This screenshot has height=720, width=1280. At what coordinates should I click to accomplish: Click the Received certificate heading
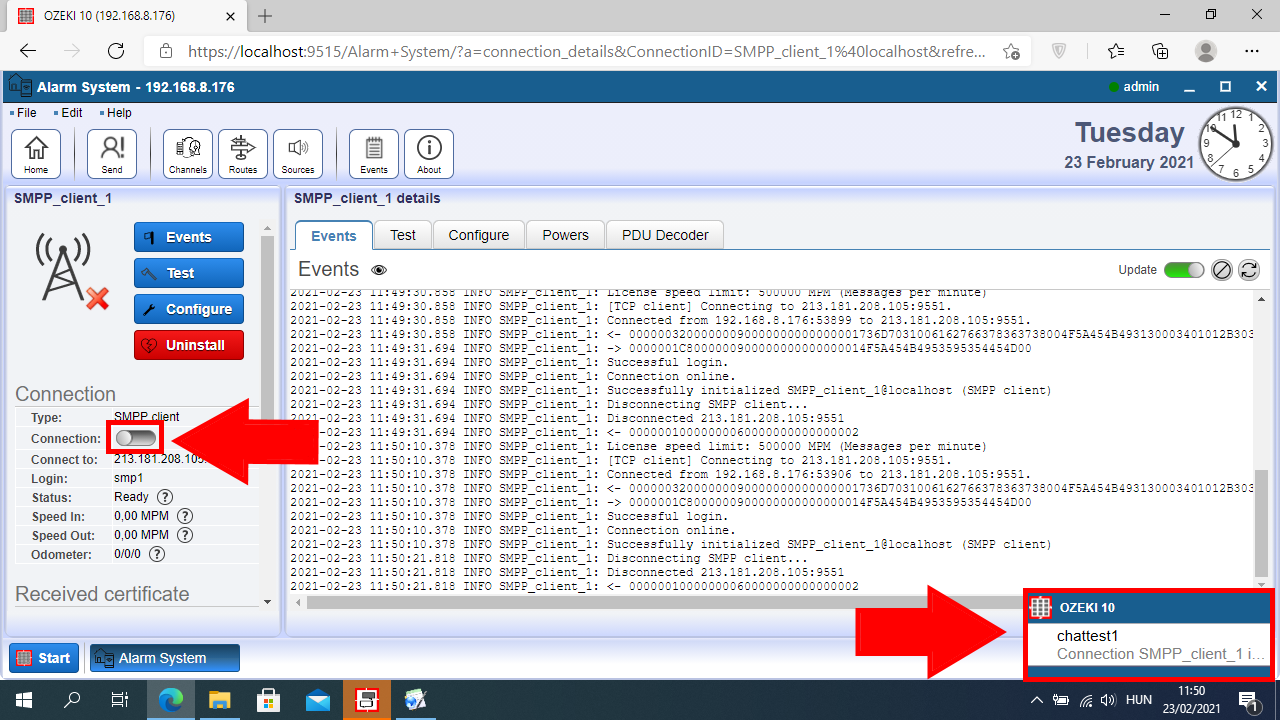pos(102,594)
